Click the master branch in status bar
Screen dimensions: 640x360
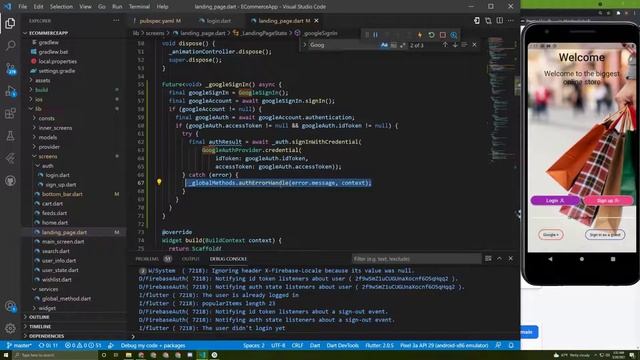(19, 345)
